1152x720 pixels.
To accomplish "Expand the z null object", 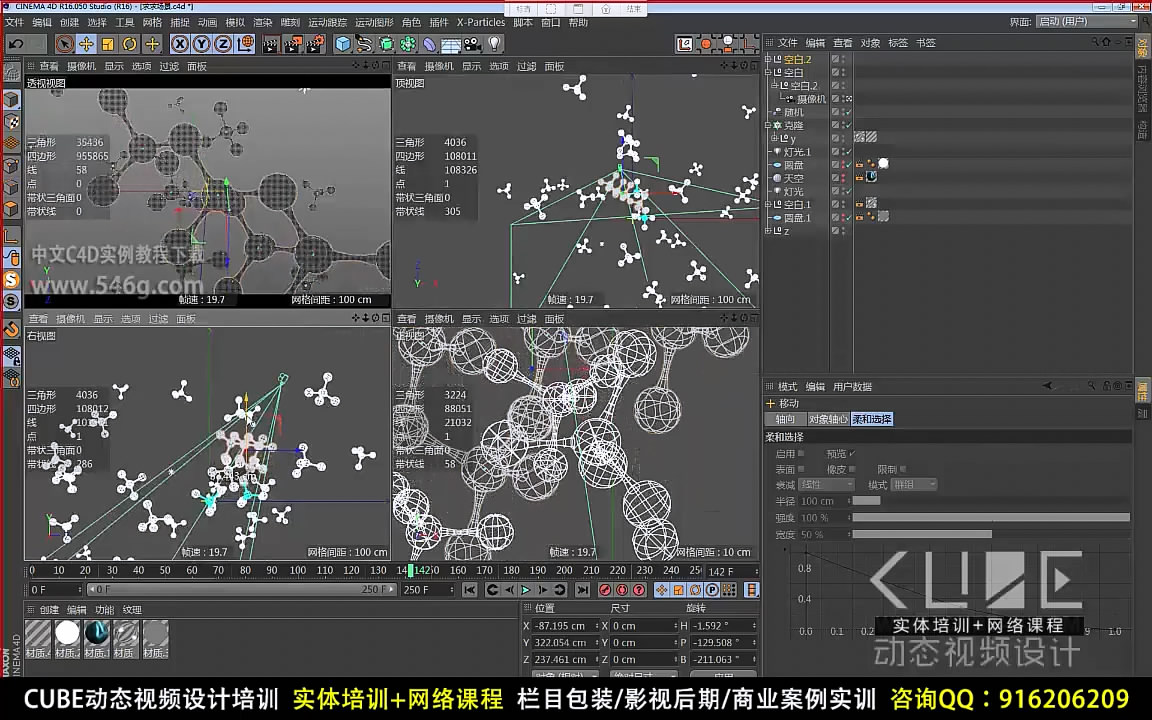I will tap(768, 231).
